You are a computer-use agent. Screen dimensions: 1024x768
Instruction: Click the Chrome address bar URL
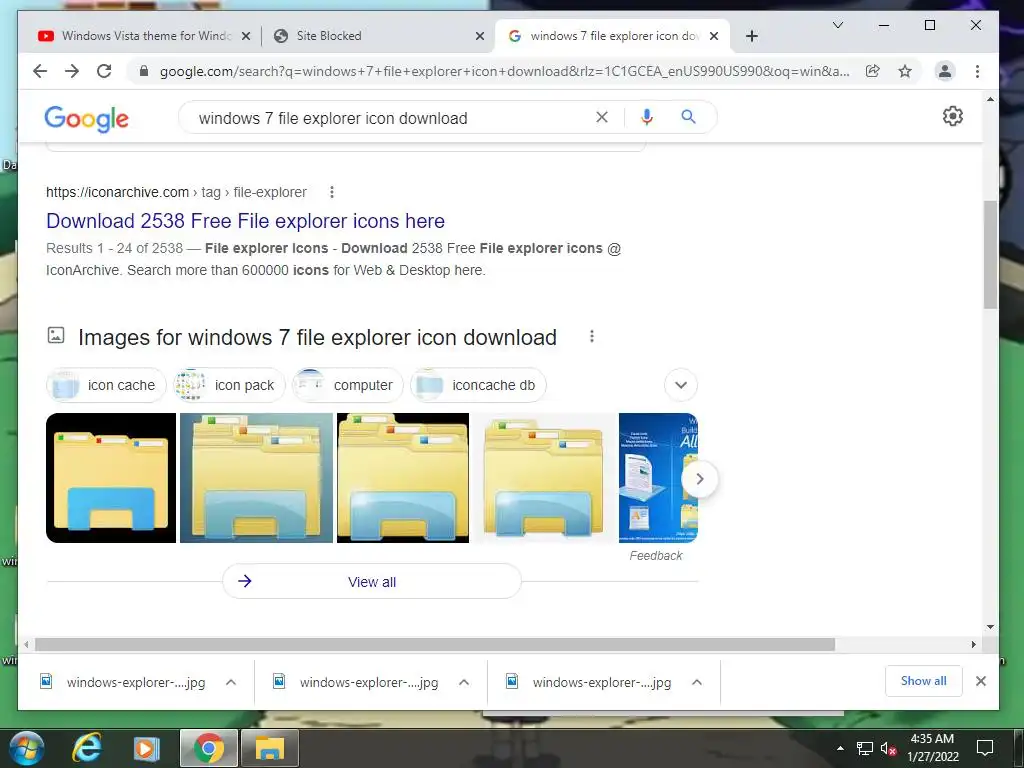coord(504,71)
